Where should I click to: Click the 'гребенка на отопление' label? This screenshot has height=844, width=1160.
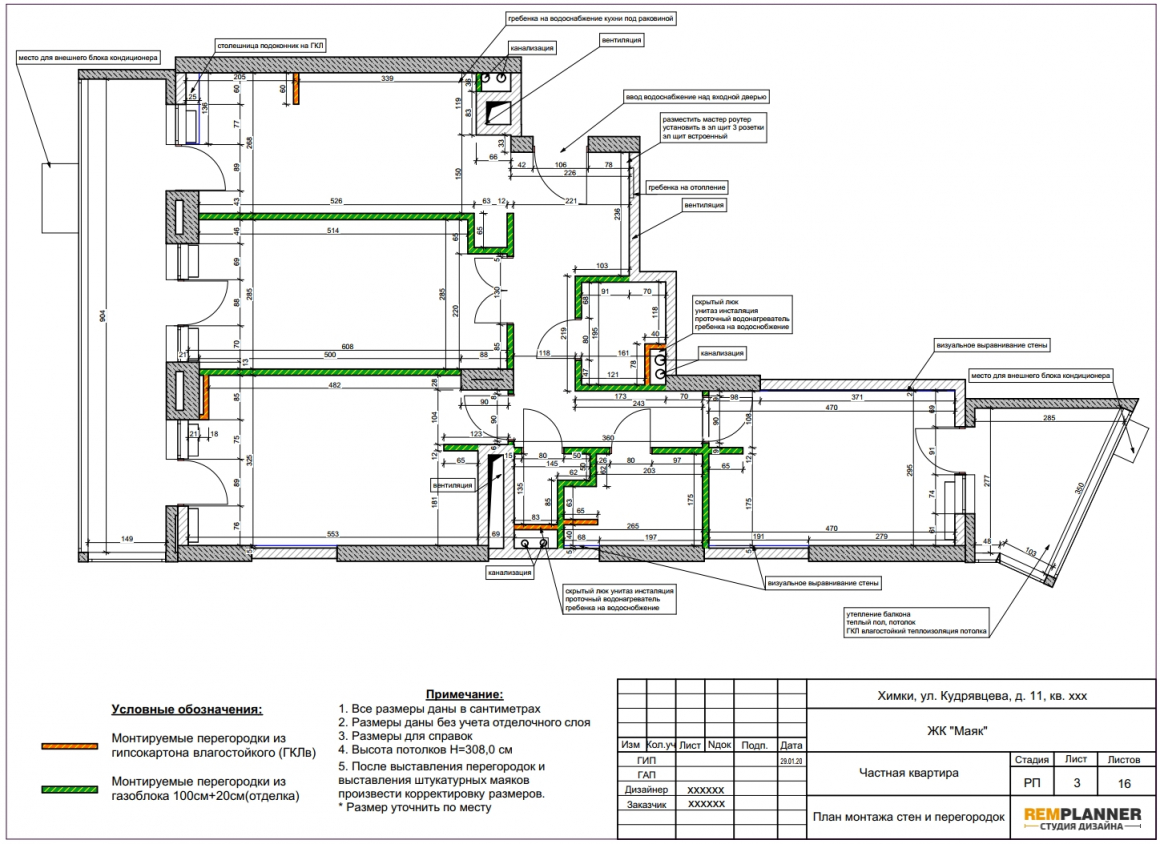[x=687, y=188]
